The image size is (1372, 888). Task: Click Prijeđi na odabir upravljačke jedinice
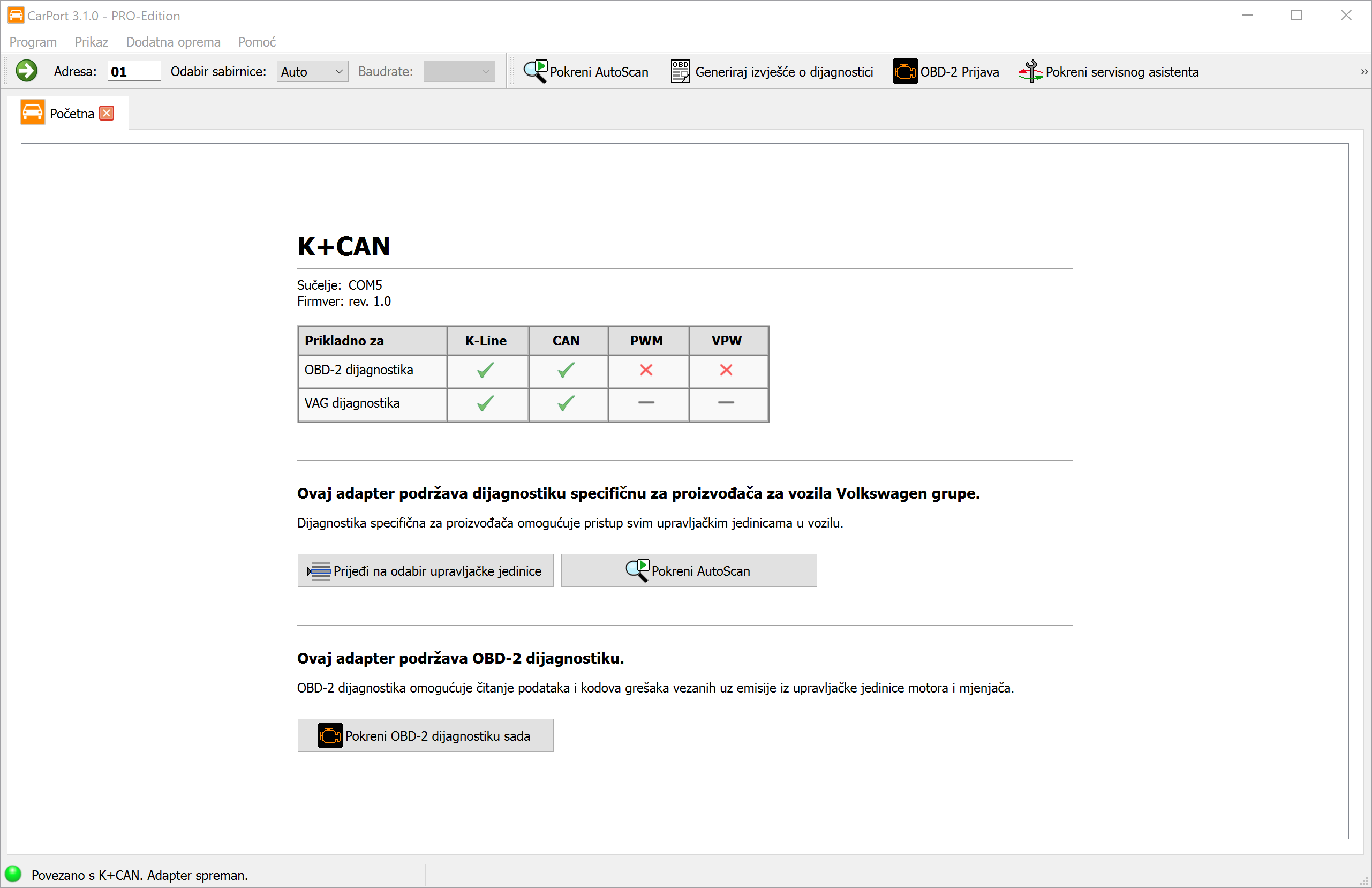pyautogui.click(x=425, y=570)
